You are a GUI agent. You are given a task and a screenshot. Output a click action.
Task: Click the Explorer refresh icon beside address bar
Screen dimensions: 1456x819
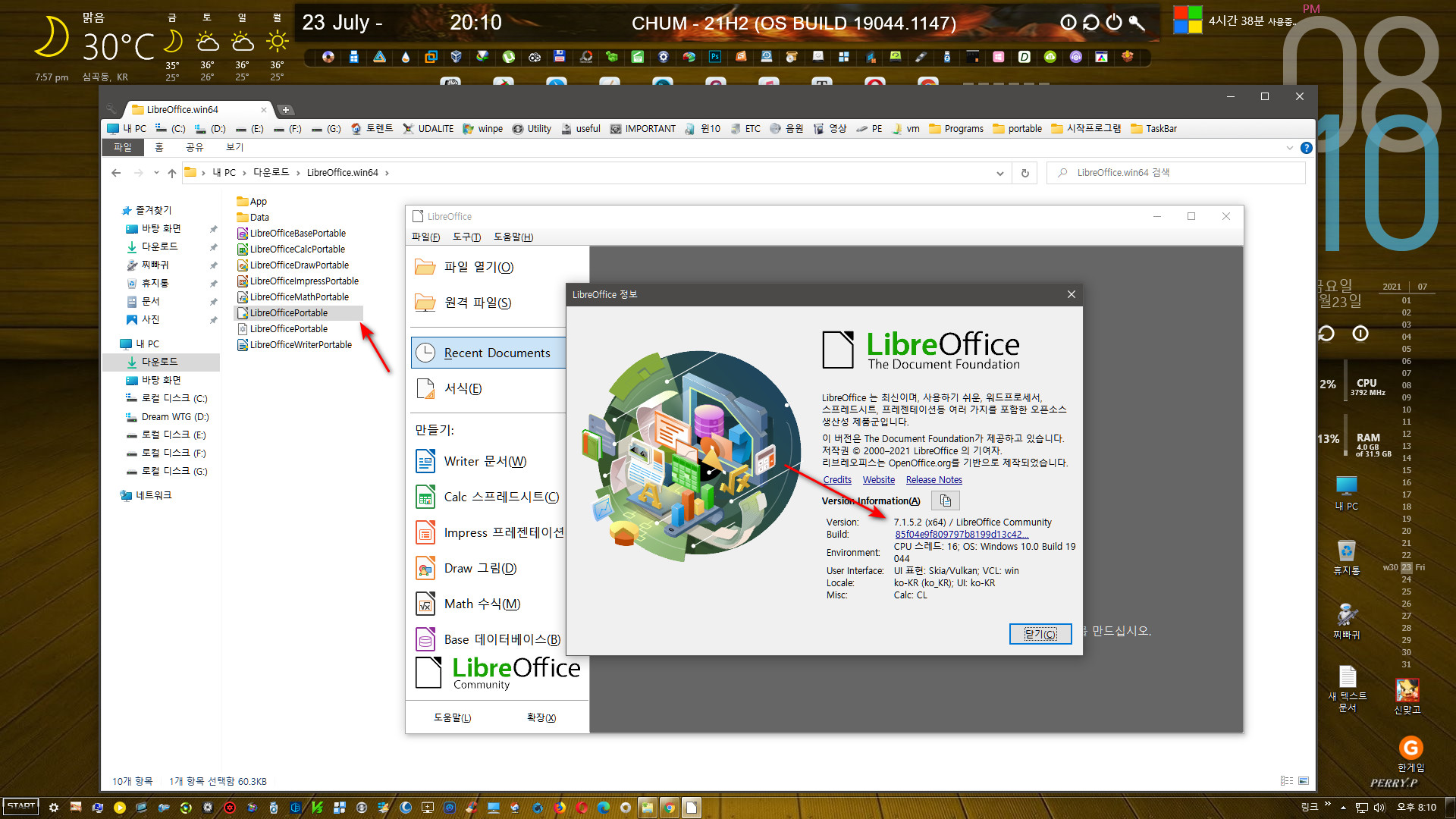[1025, 173]
